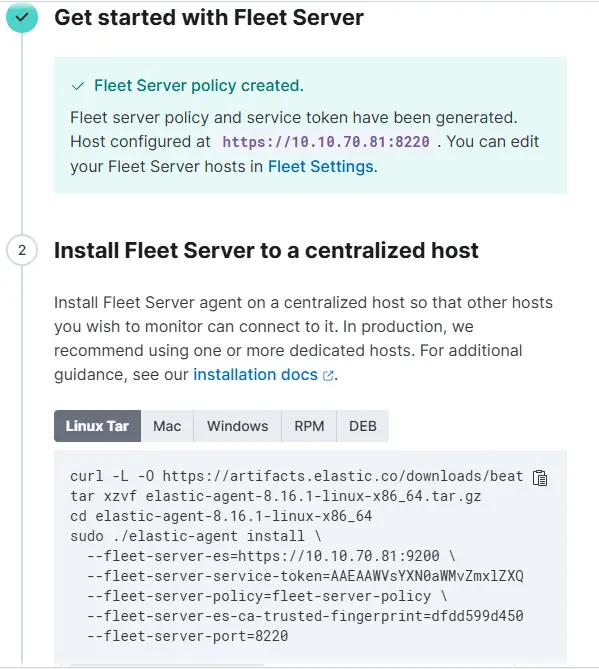Click the cd elastic-agent-8.16.1 line
The height and width of the screenshot is (669, 599).
pos(221,516)
